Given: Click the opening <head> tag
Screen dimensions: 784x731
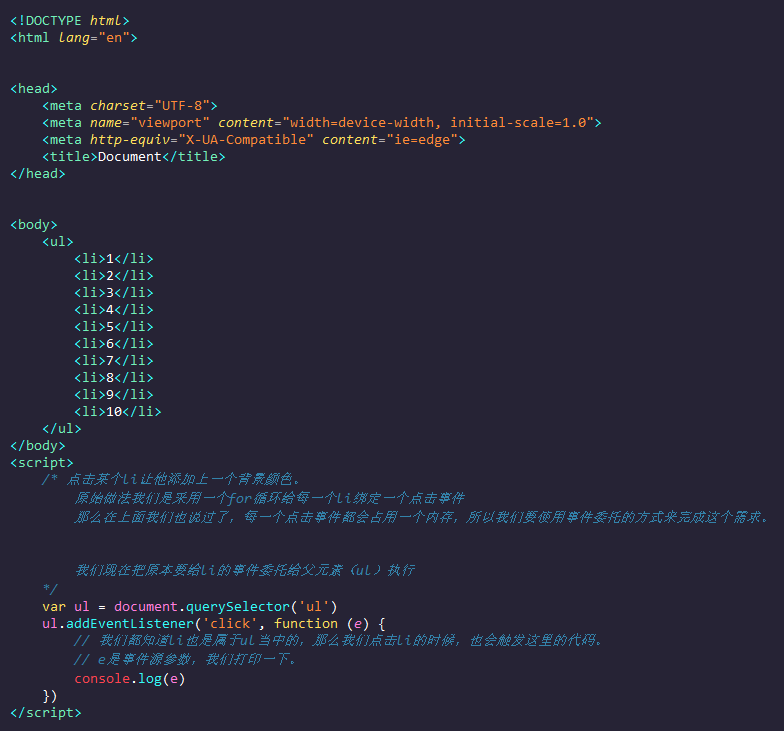Looking at the screenshot, I should (34, 88).
